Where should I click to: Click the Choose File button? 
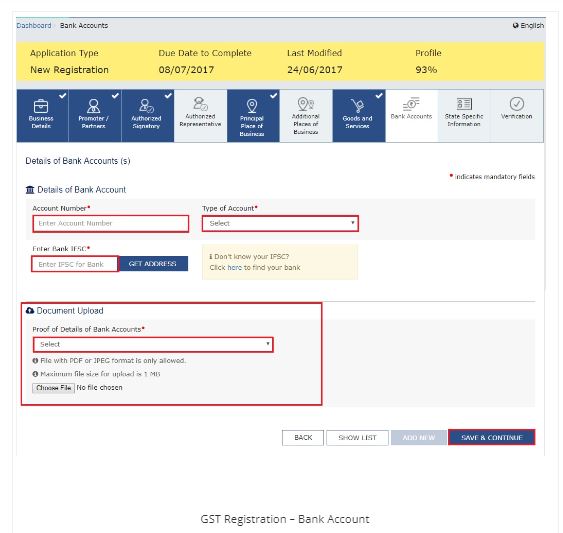(x=53, y=388)
